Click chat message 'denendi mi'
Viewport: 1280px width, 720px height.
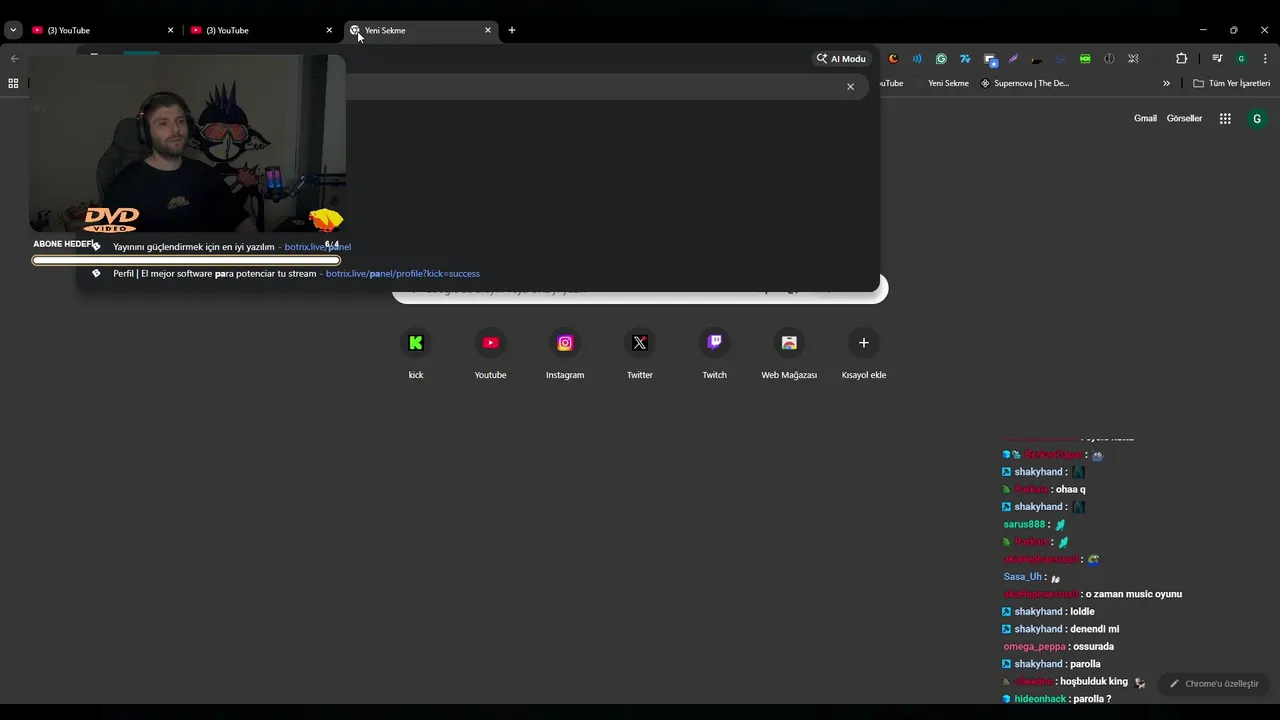click(1094, 629)
